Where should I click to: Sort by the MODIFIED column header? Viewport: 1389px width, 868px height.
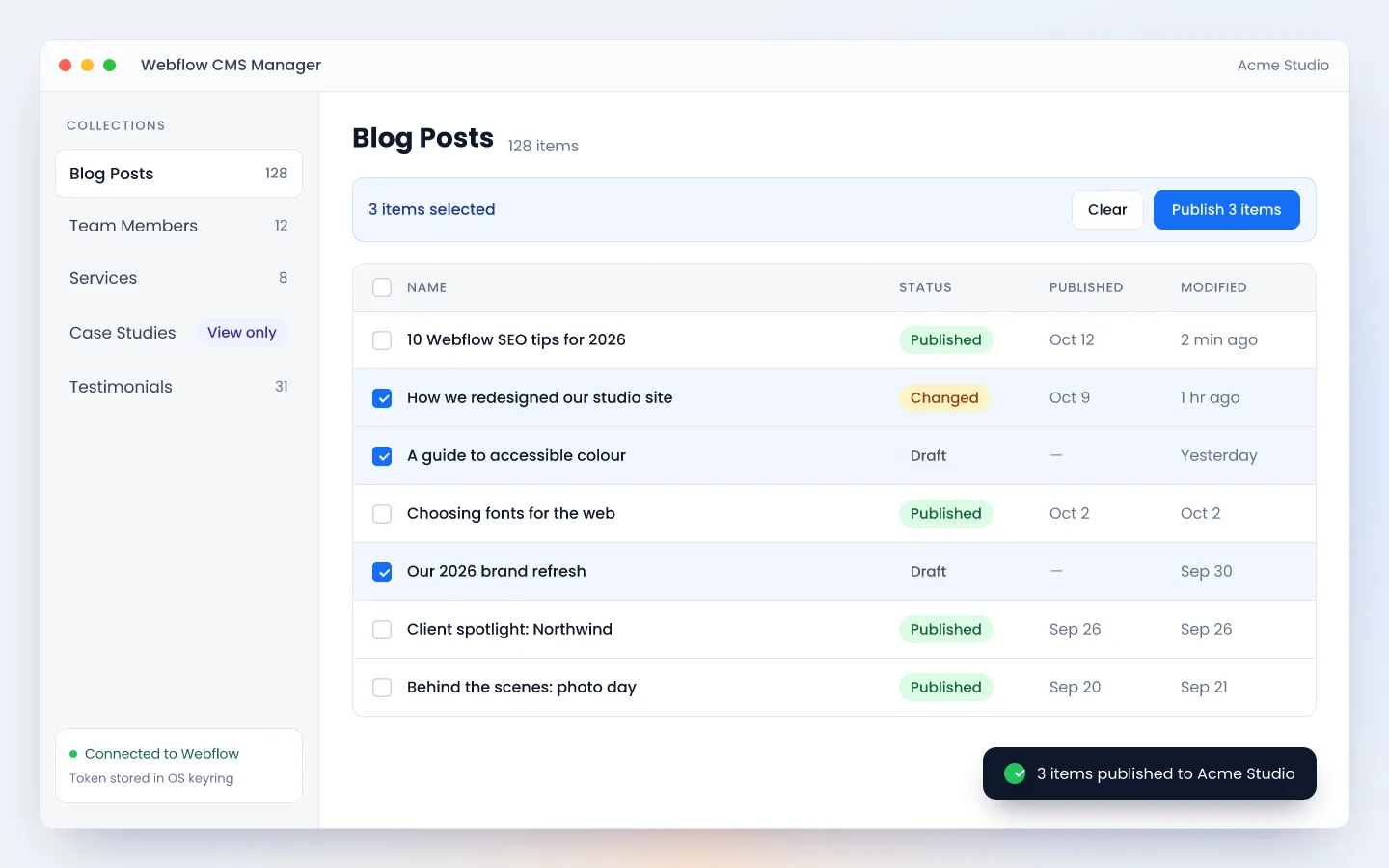tap(1213, 287)
